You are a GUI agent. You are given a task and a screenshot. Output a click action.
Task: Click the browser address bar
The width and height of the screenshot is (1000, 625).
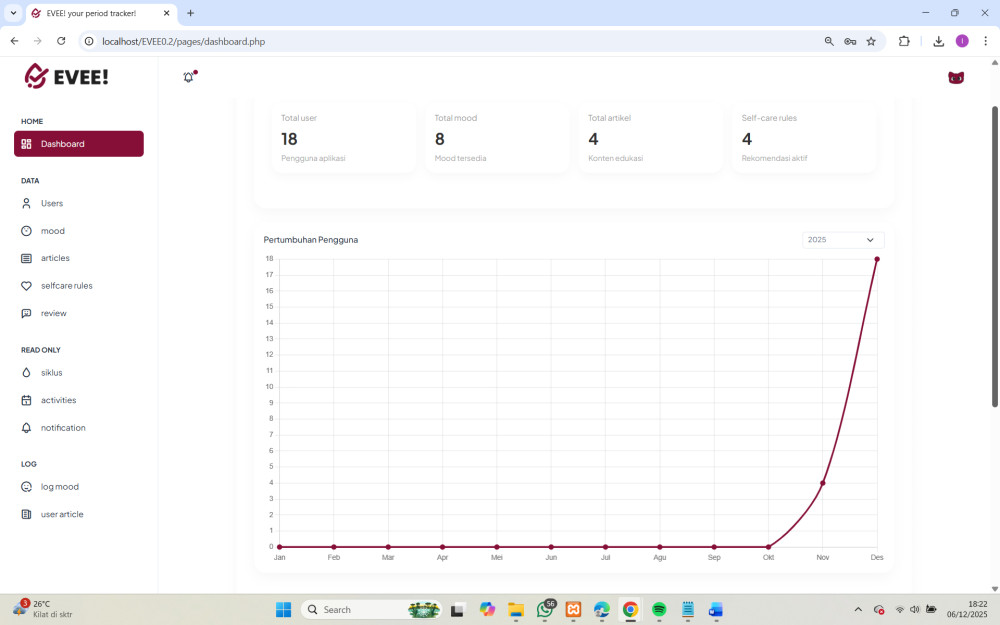click(x=450, y=41)
